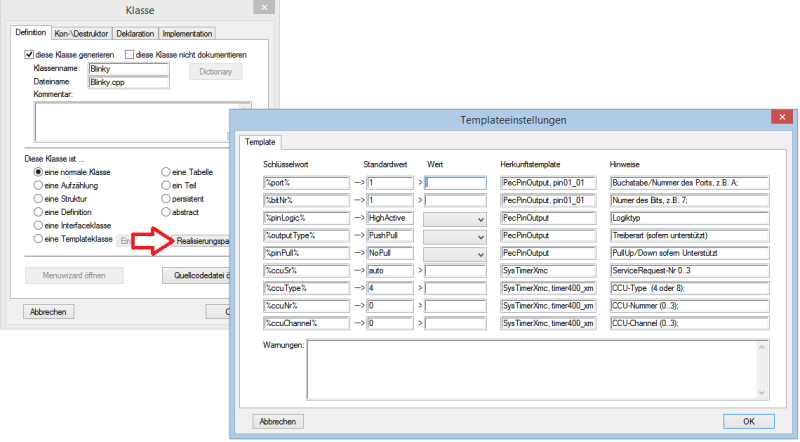This screenshot has width=800, height=442.
Task: Click Abbrechen in the Templateeinstellungen dialog
Action: (x=279, y=421)
